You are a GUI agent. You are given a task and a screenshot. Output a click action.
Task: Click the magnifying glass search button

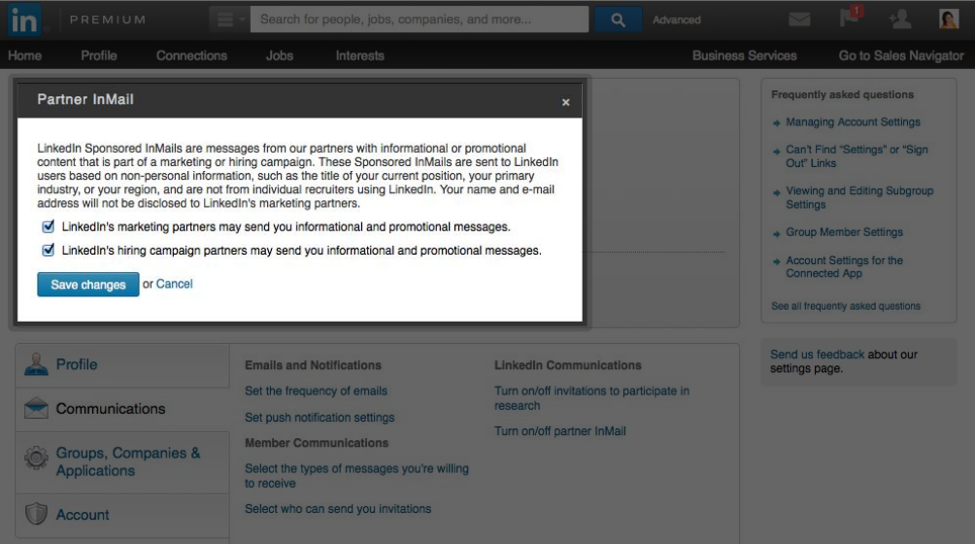[x=617, y=20]
